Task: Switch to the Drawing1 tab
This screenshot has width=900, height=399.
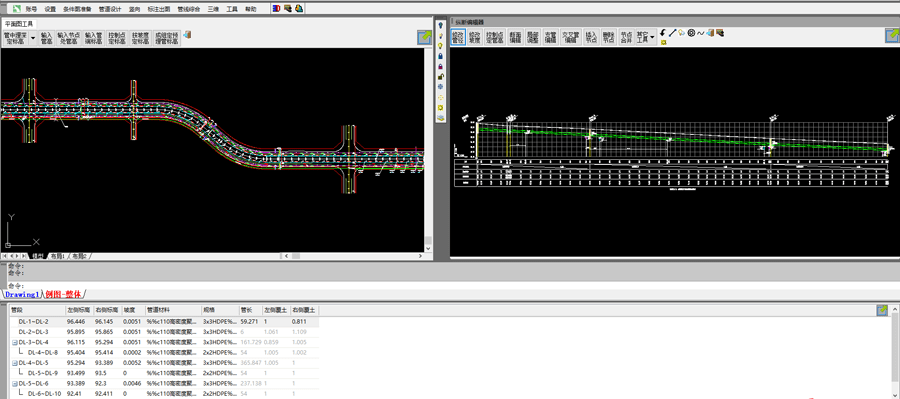Action: coord(22,295)
